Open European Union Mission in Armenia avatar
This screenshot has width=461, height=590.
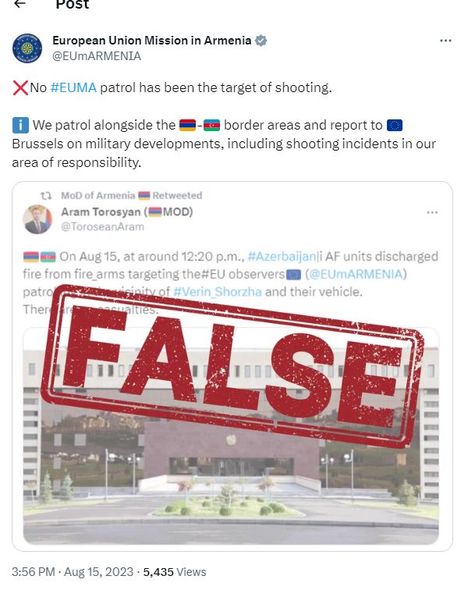(x=27, y=48)
